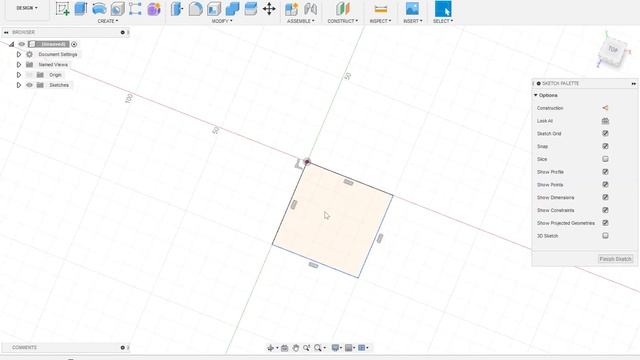Select the Extrude tool icon
The width and height of the screenshot is (640, 360).
pos(81,9)
